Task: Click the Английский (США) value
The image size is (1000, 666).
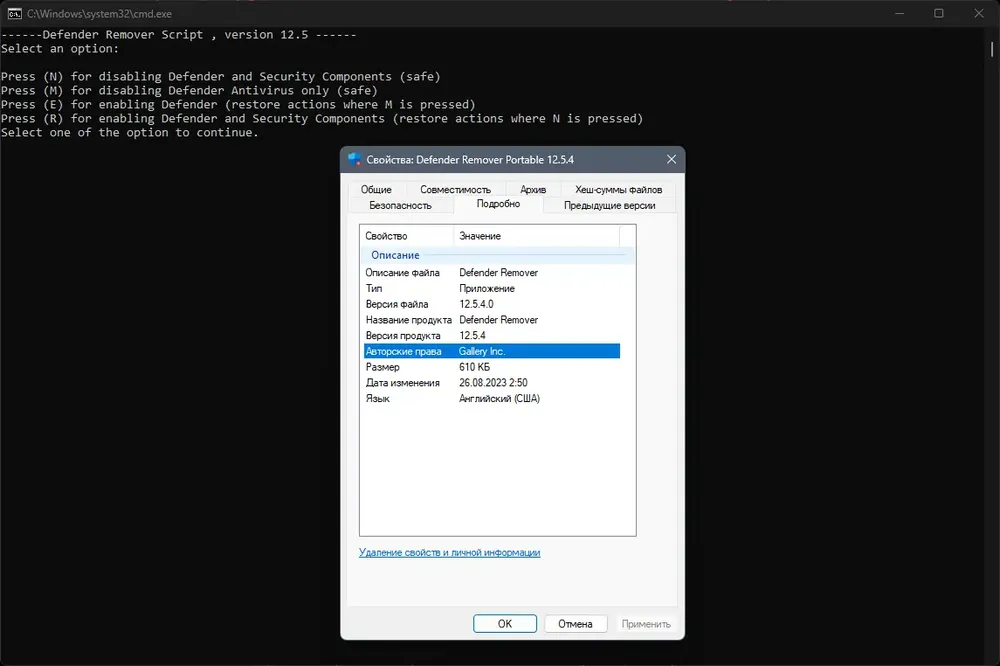Action: click(499, 399)
